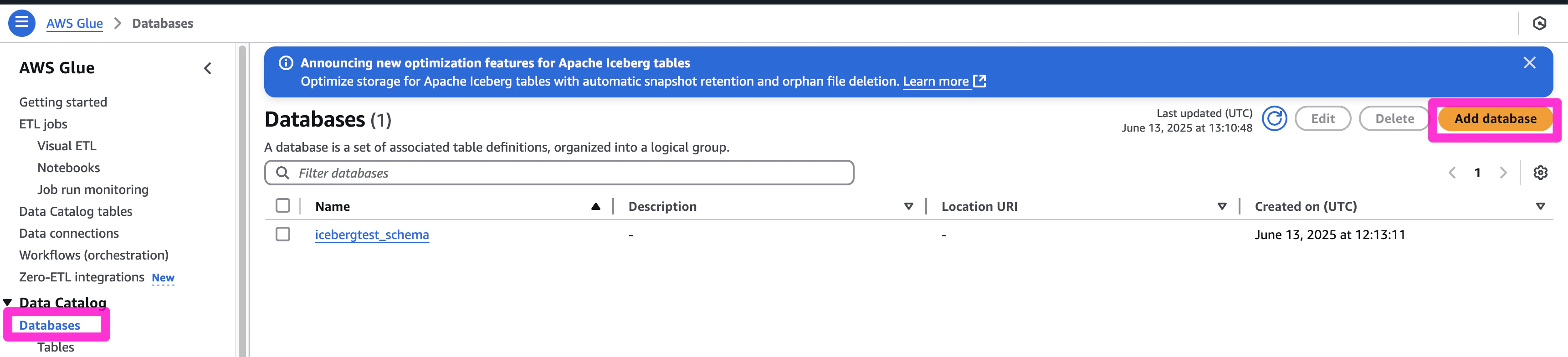Go to next page of databases

1503,173
